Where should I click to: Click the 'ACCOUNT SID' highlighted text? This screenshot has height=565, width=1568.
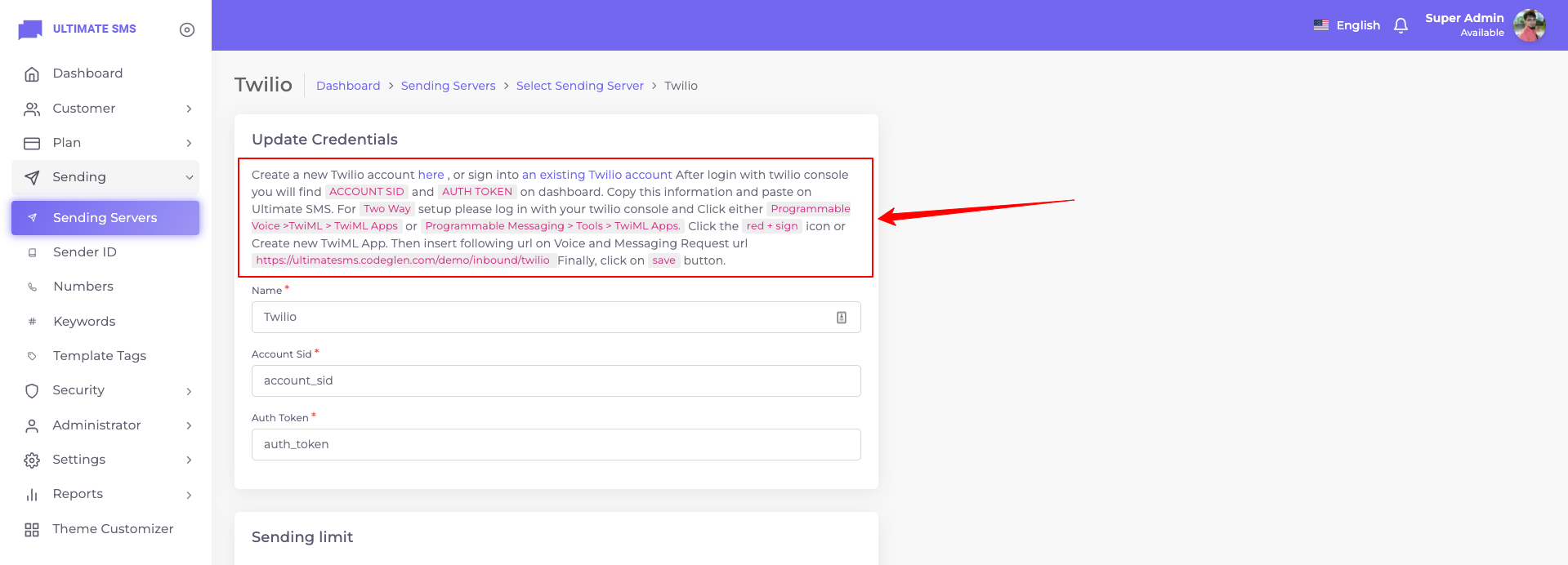pos(367,192)
